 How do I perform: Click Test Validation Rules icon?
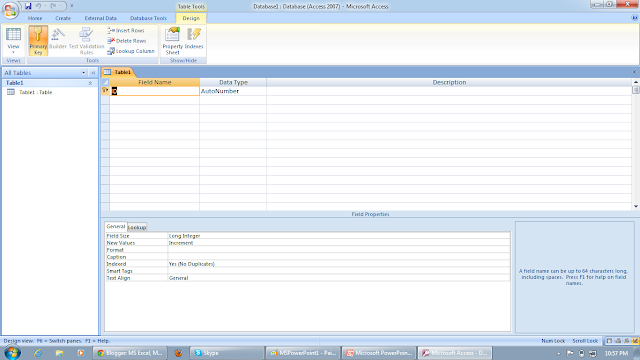point(86,40)
